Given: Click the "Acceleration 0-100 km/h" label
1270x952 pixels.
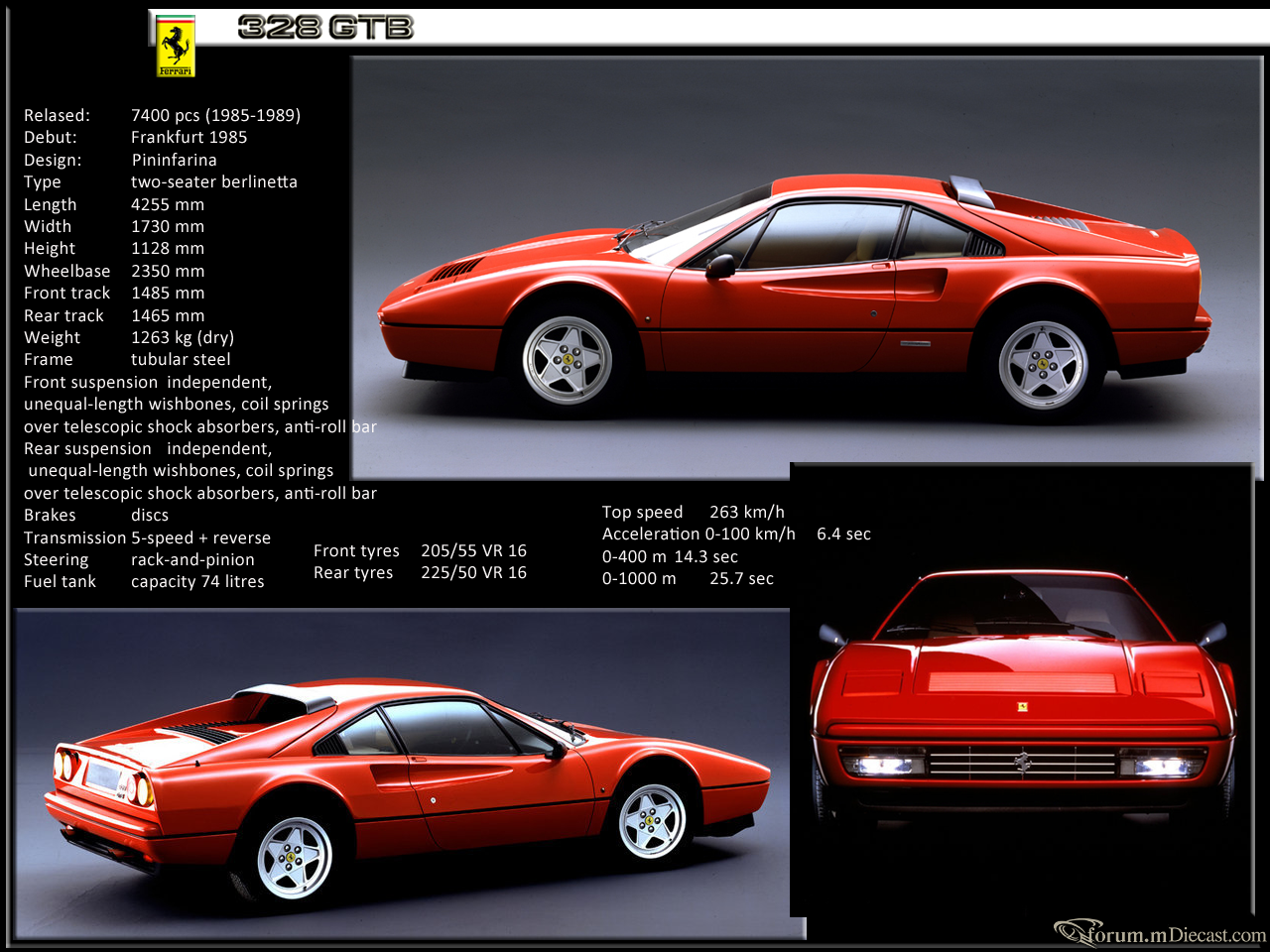Looking at the screenshot, I should [x=698, y=534].
